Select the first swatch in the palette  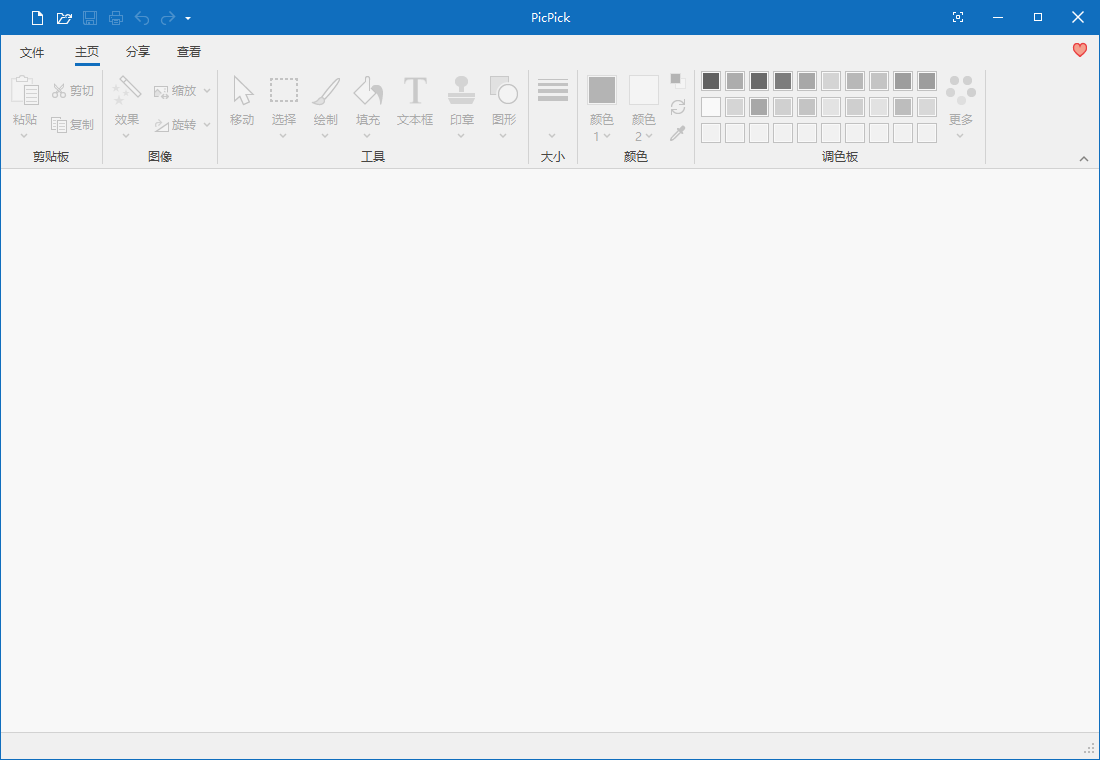point(711,81)
